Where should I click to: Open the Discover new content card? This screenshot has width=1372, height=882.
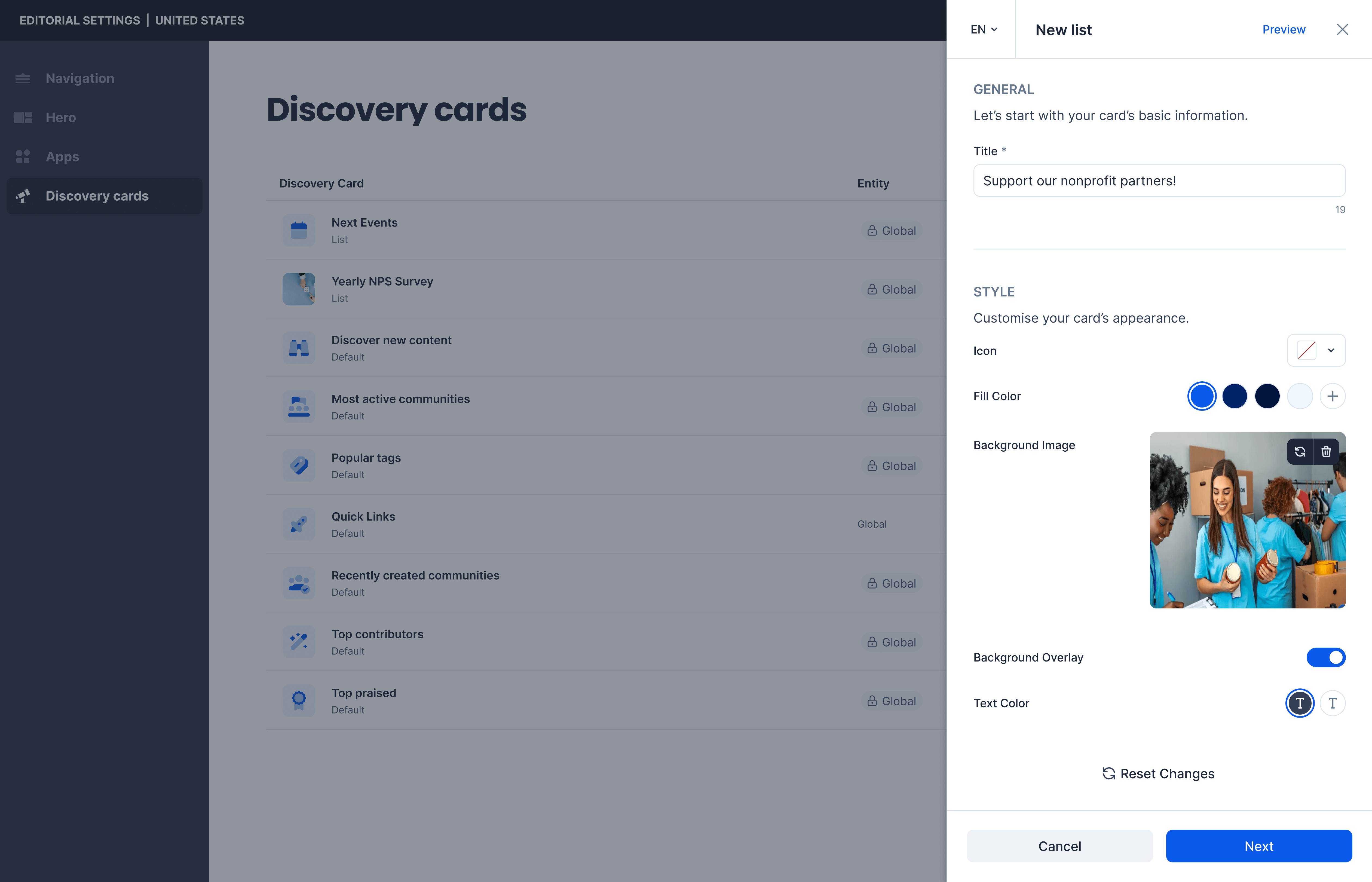[606, 348]
